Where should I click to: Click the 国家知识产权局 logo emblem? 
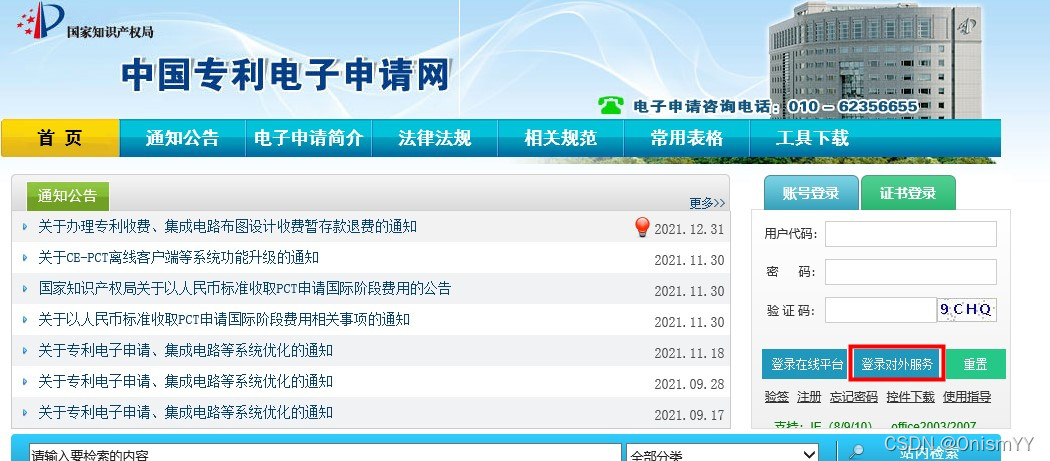40,20
